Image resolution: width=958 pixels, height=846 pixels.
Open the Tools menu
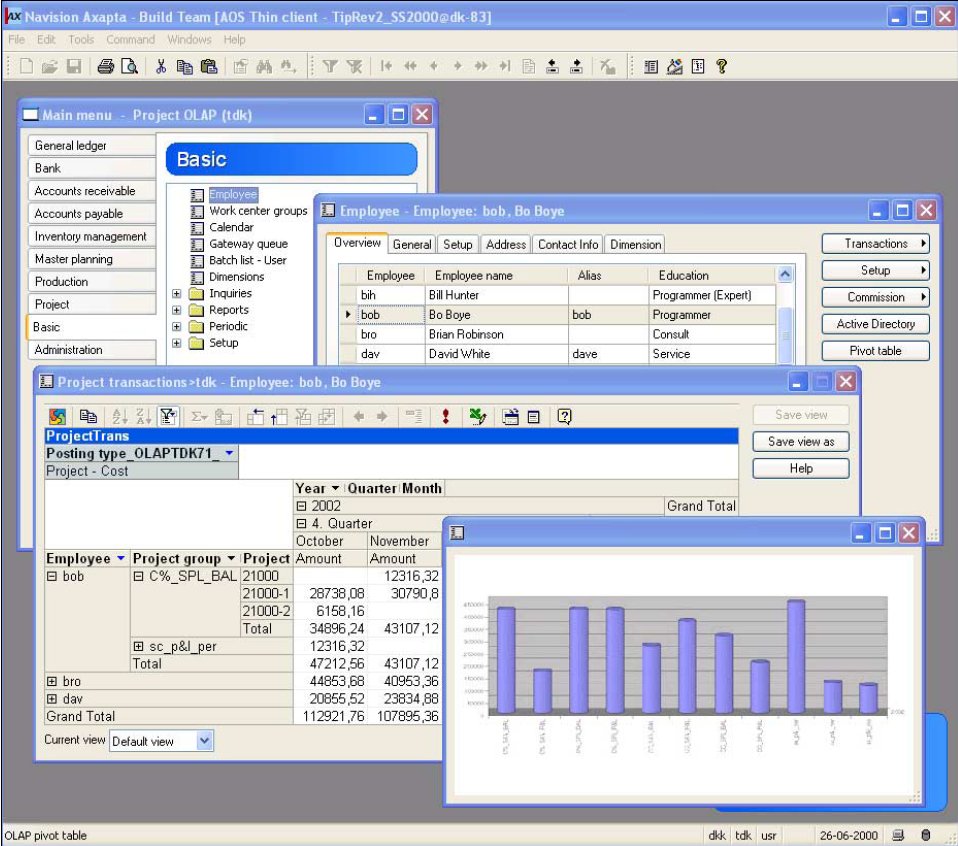point(81,40)
